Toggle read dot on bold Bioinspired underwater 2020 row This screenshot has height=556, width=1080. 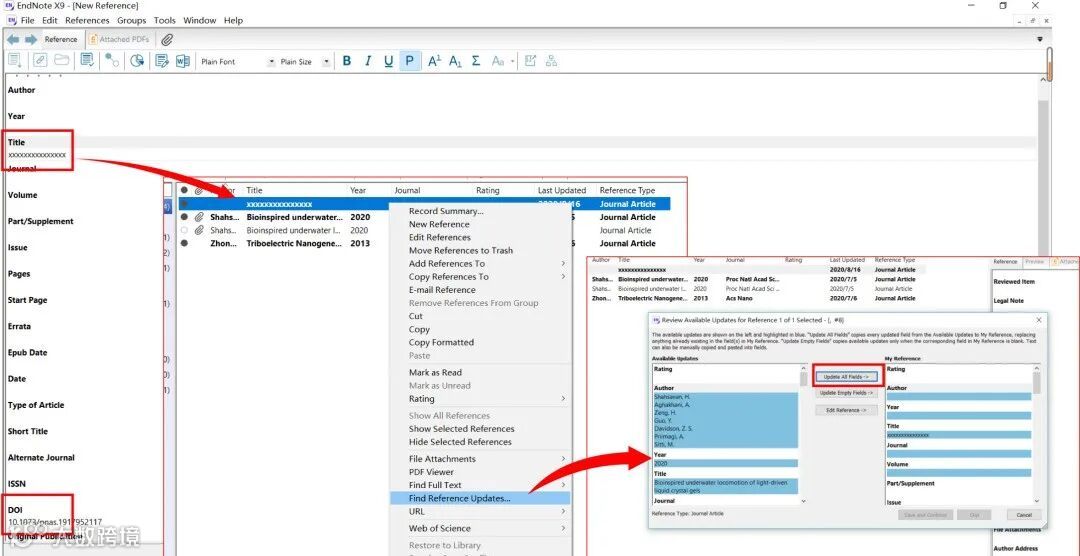(x=184, y=217)
